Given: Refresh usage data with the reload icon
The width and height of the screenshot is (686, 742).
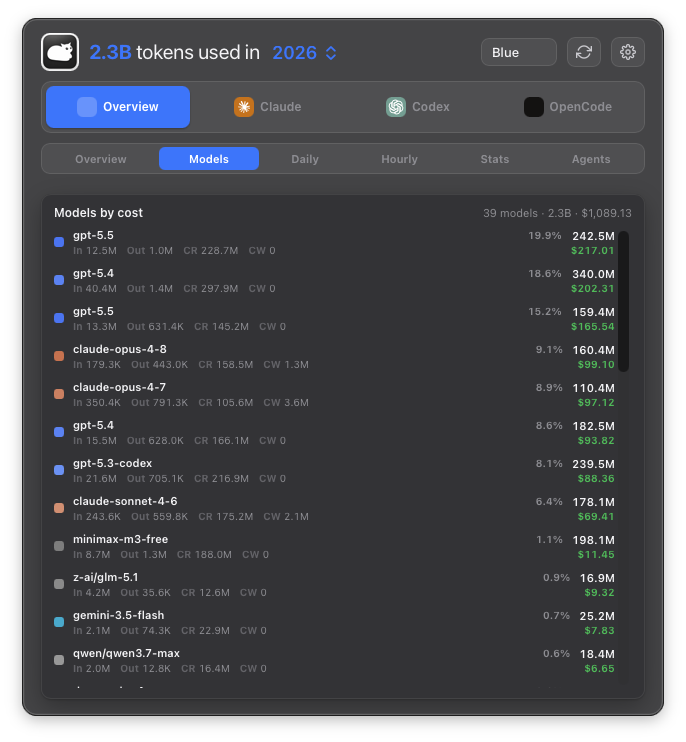Looking at the screenshot, I should click(584, 52).
